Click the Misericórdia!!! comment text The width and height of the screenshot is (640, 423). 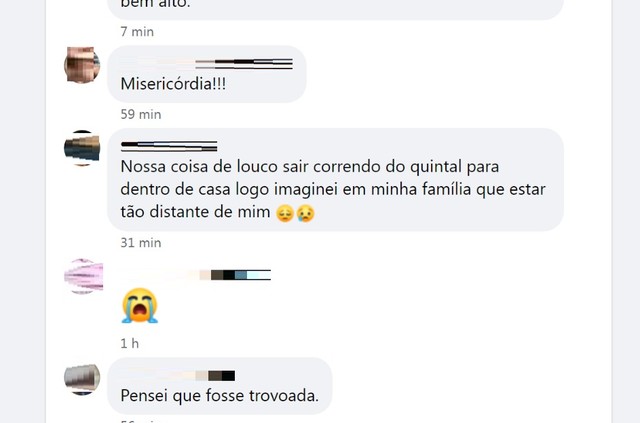pos(173,84)
